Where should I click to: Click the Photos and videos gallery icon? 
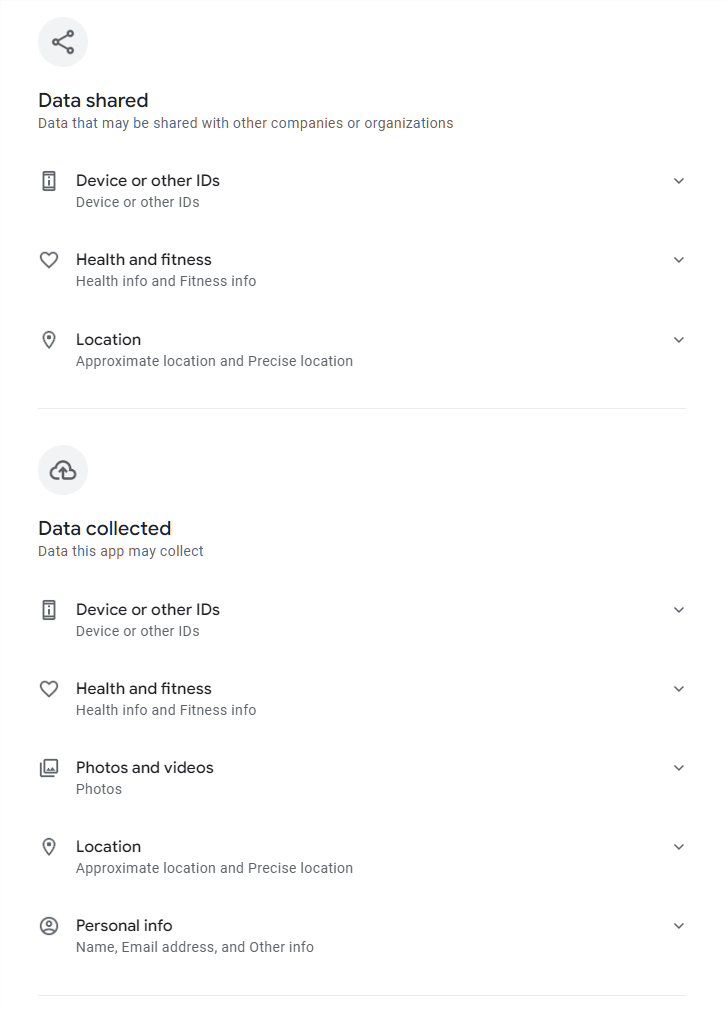pyautogui.click(x=49, y=768)
